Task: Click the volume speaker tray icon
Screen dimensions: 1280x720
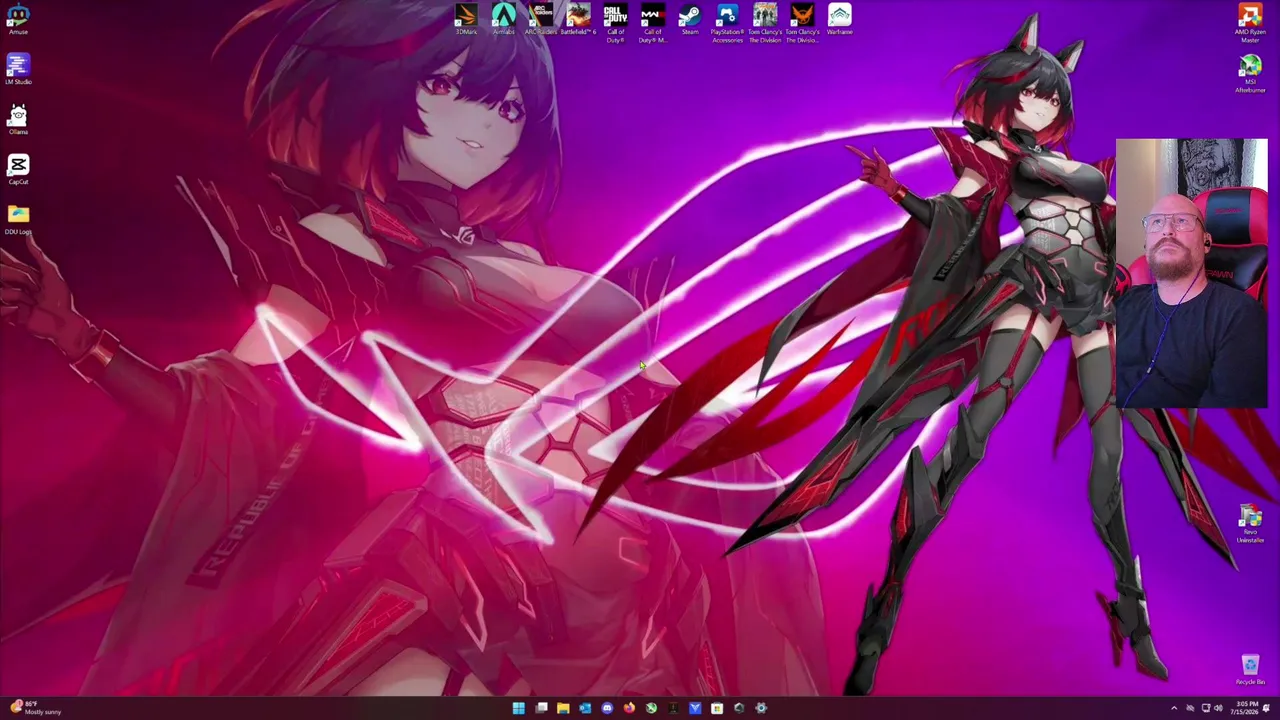Action: (x=1218, y=708)
